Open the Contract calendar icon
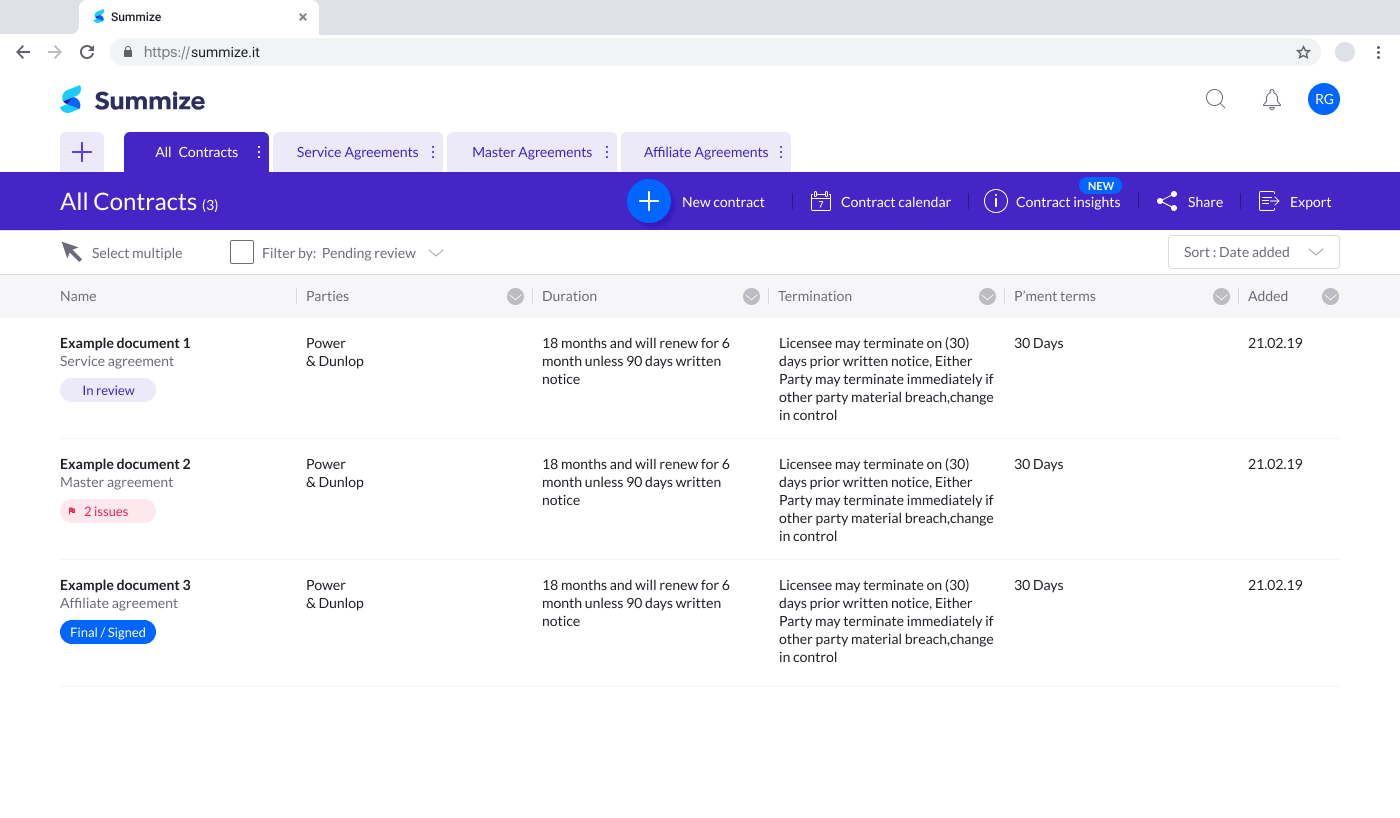The width and height of the screenshot is (1400, 818). pyautogui.click(x=821, y=201)
